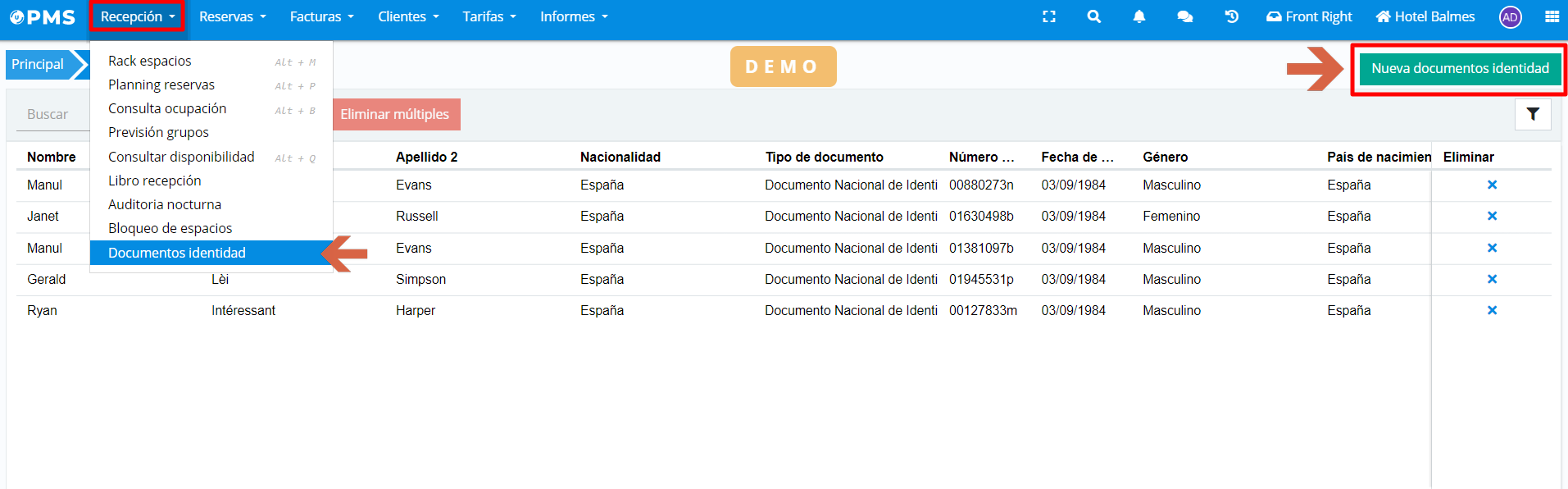This screenshot has height=489, width=1568.
Task: Open the notifications bell
Action: click(x=1139, y=16)
